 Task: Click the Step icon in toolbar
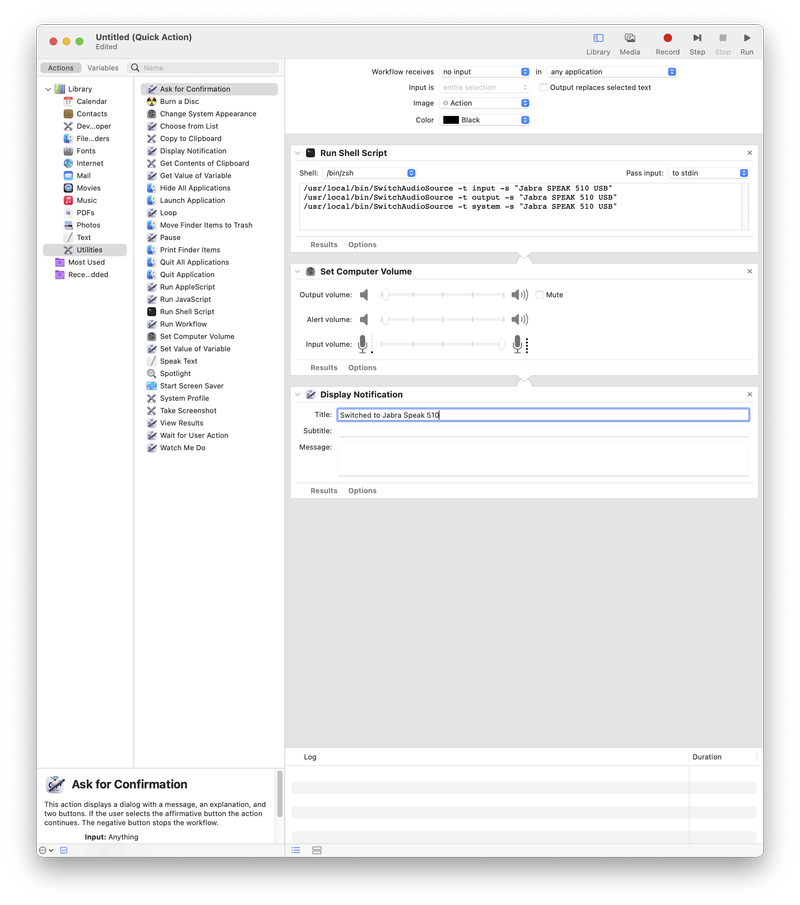pos(697,39)
